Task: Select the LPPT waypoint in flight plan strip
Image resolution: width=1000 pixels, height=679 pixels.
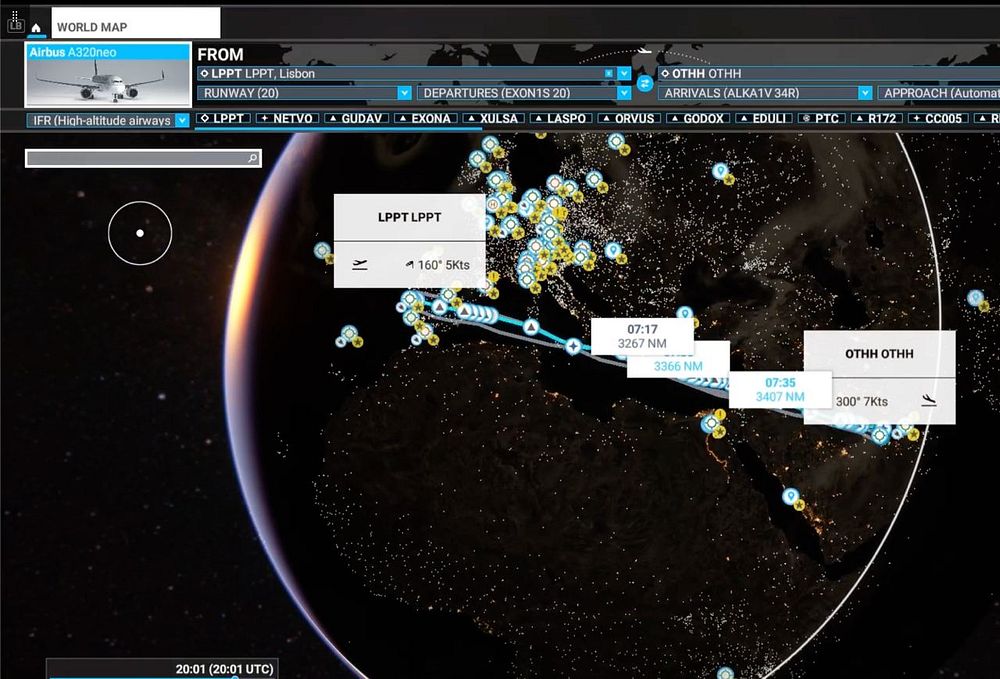Action: 223,118
